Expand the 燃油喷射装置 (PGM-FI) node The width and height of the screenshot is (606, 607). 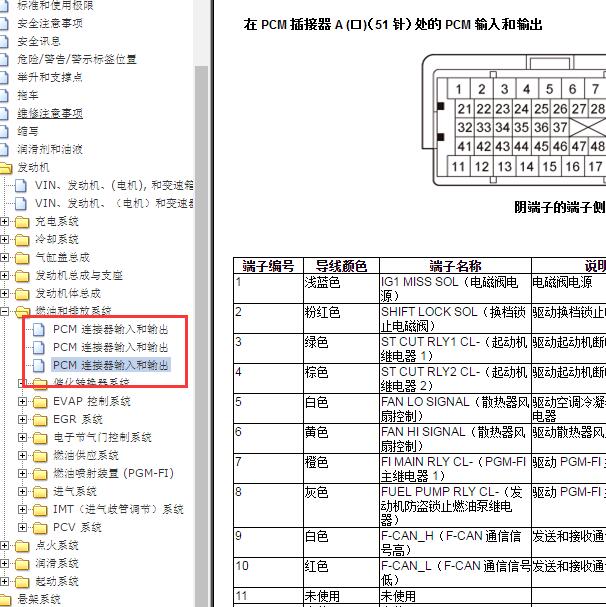[x=22, y=473]
